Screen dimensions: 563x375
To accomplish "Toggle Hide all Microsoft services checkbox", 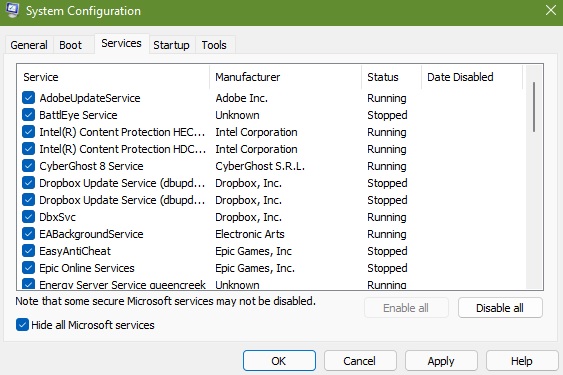I will 22,325.
